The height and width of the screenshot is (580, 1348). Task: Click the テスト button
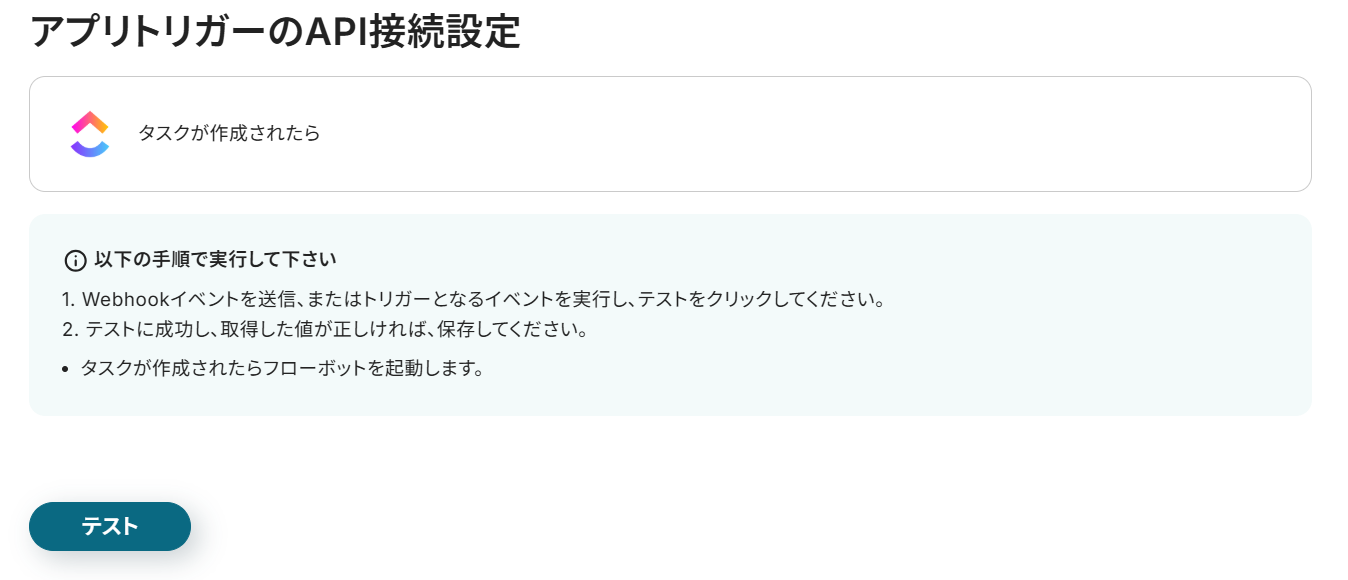(110, 526)
